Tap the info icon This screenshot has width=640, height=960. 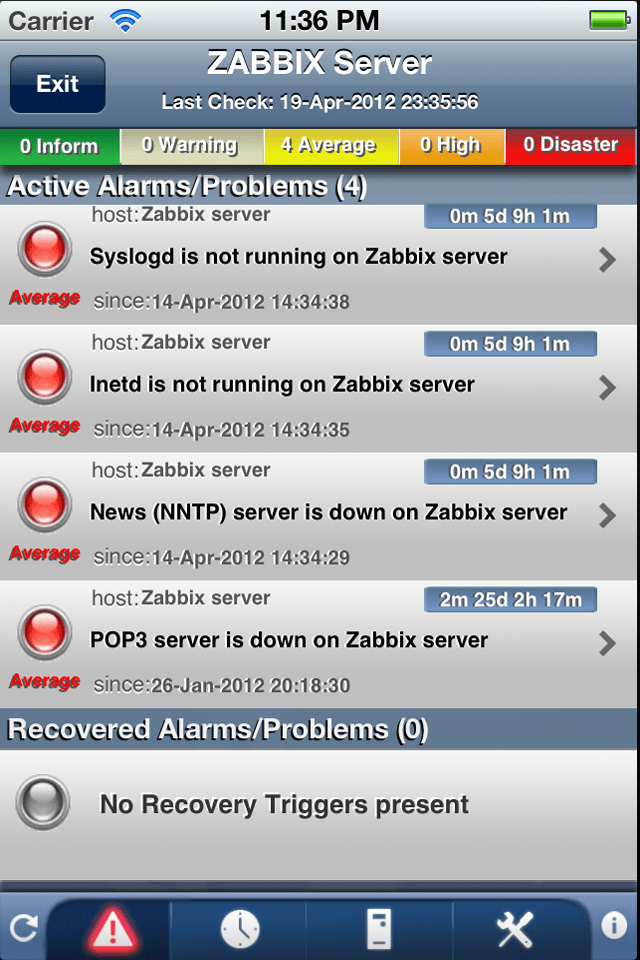coord(614,925)
